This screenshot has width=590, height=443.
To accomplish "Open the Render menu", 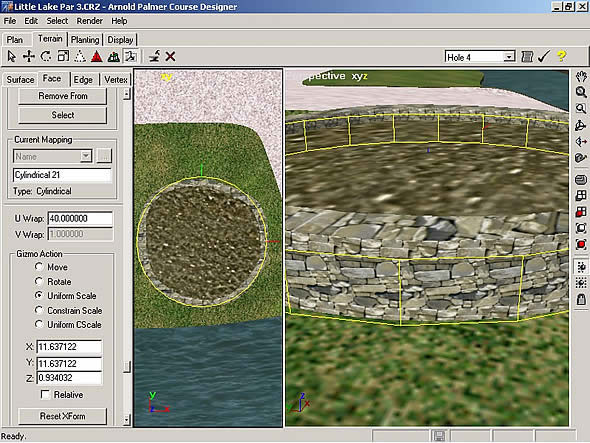I will point(90,21).
